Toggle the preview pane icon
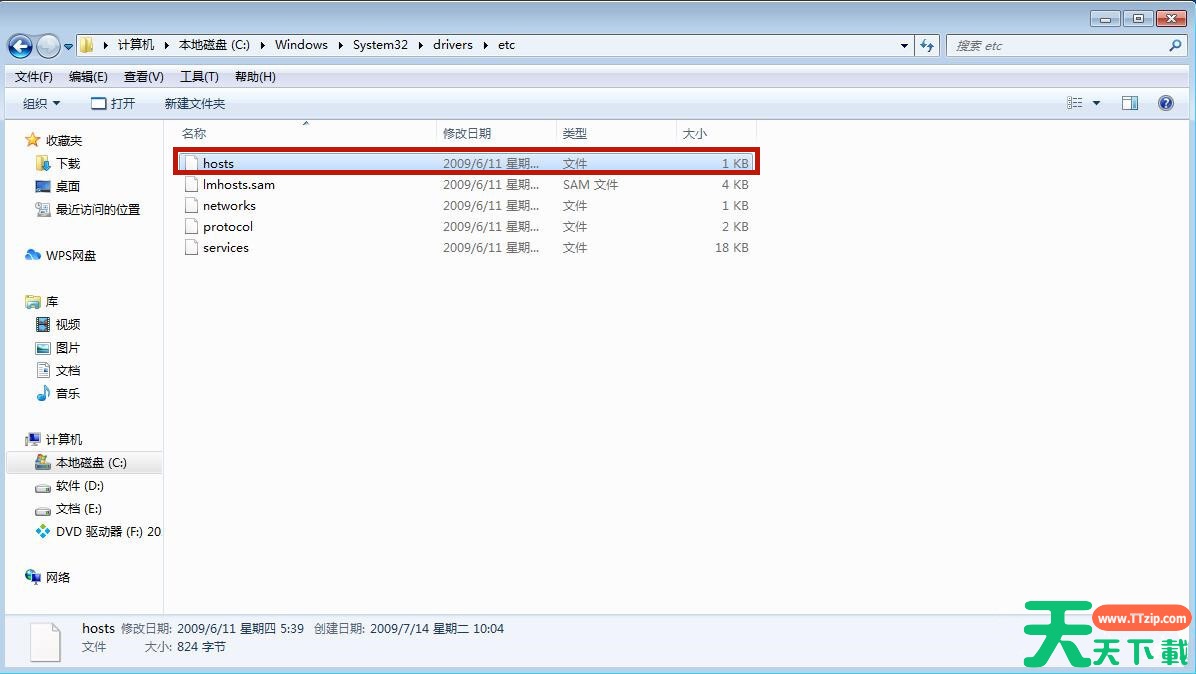 1130,103
